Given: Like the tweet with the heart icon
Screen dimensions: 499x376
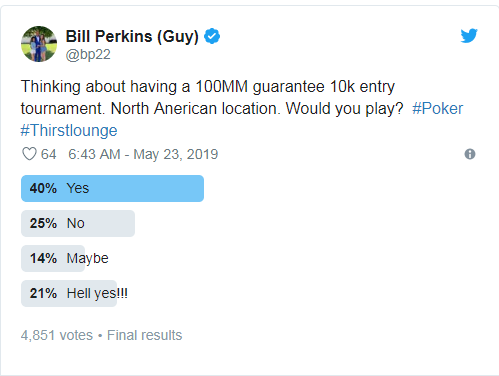Looking at the screenshot, I should point(29,154).
